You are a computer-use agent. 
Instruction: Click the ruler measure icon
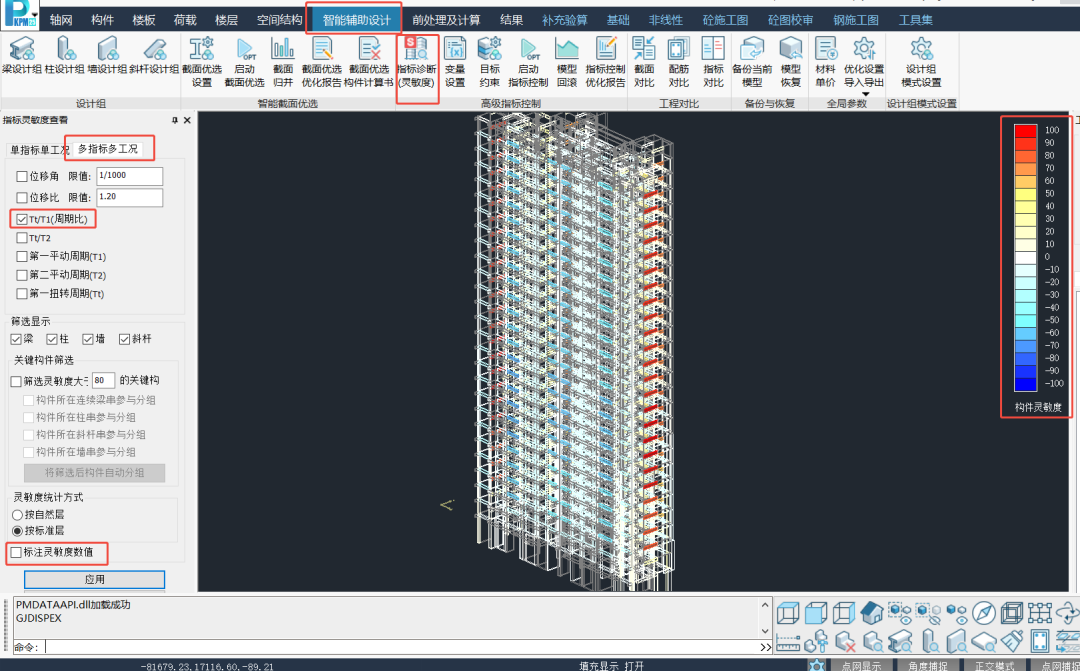tap(788, 640)
